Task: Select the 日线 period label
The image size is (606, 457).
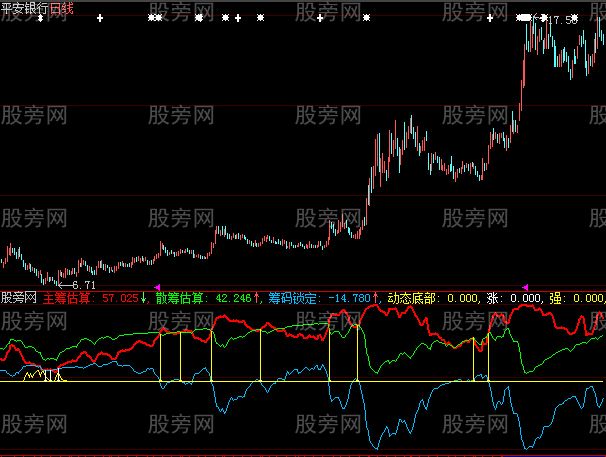Action: click(61, 8)
